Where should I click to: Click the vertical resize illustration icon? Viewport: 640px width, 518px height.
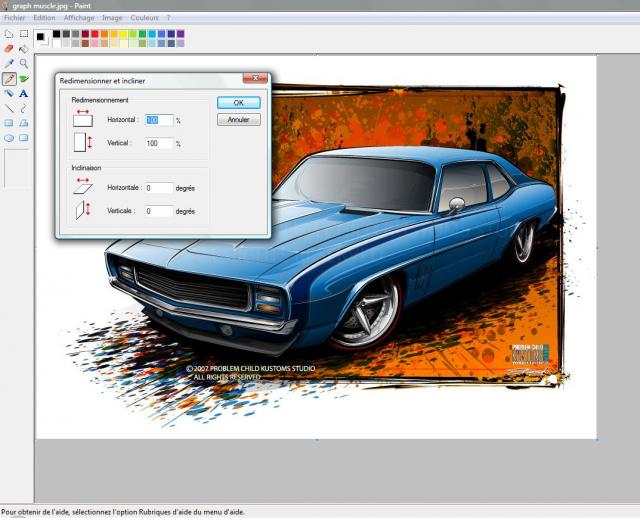83,142
